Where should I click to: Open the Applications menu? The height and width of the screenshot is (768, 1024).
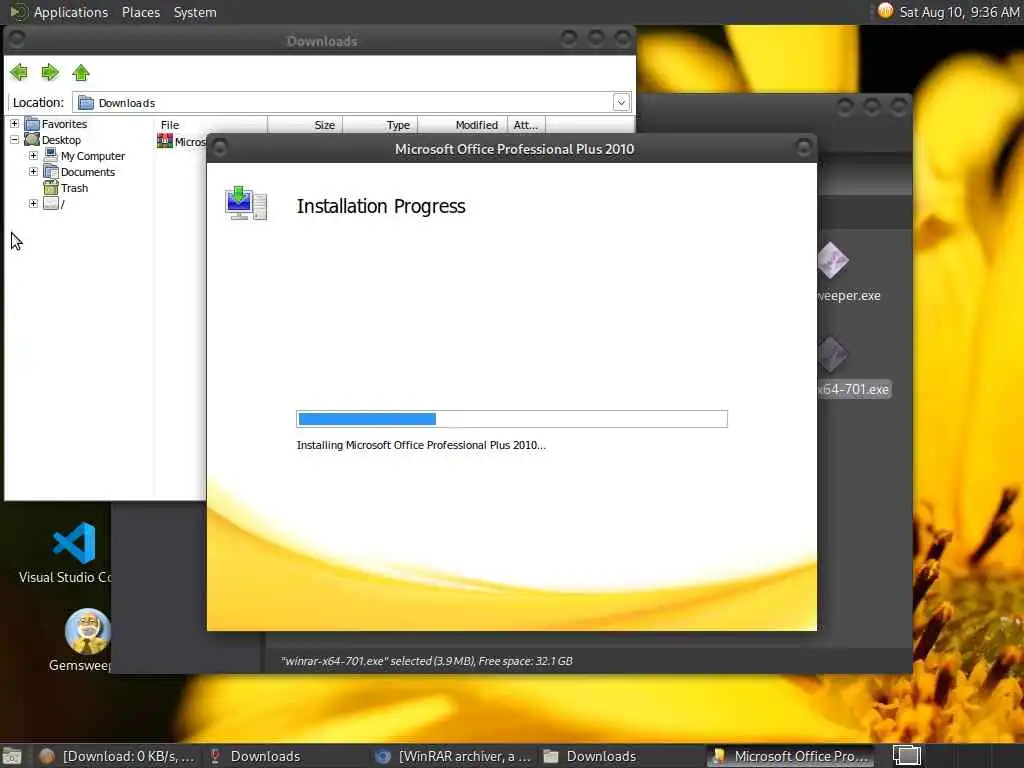71,12
